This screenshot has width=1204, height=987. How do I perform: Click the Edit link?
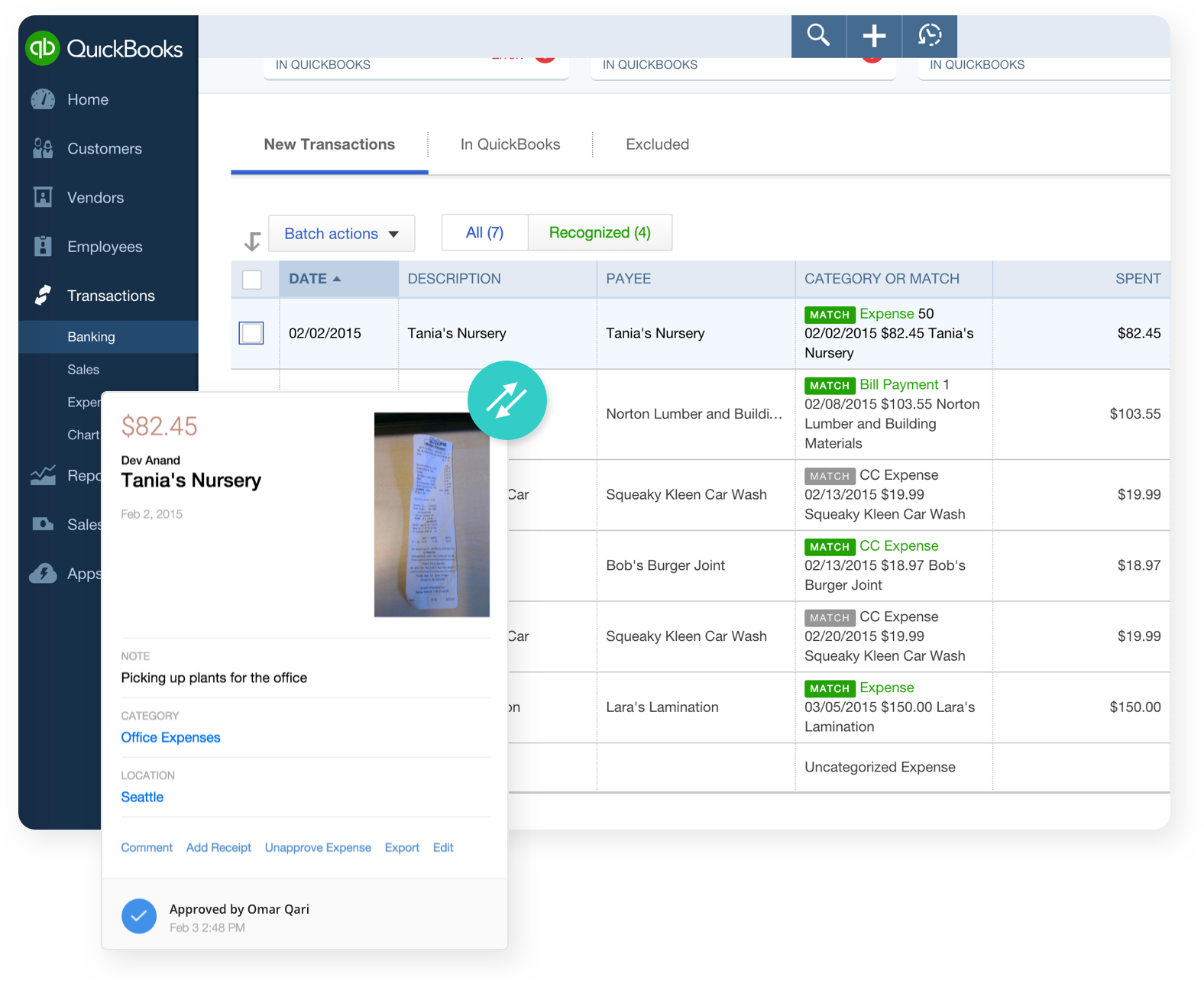coord(443,847)
